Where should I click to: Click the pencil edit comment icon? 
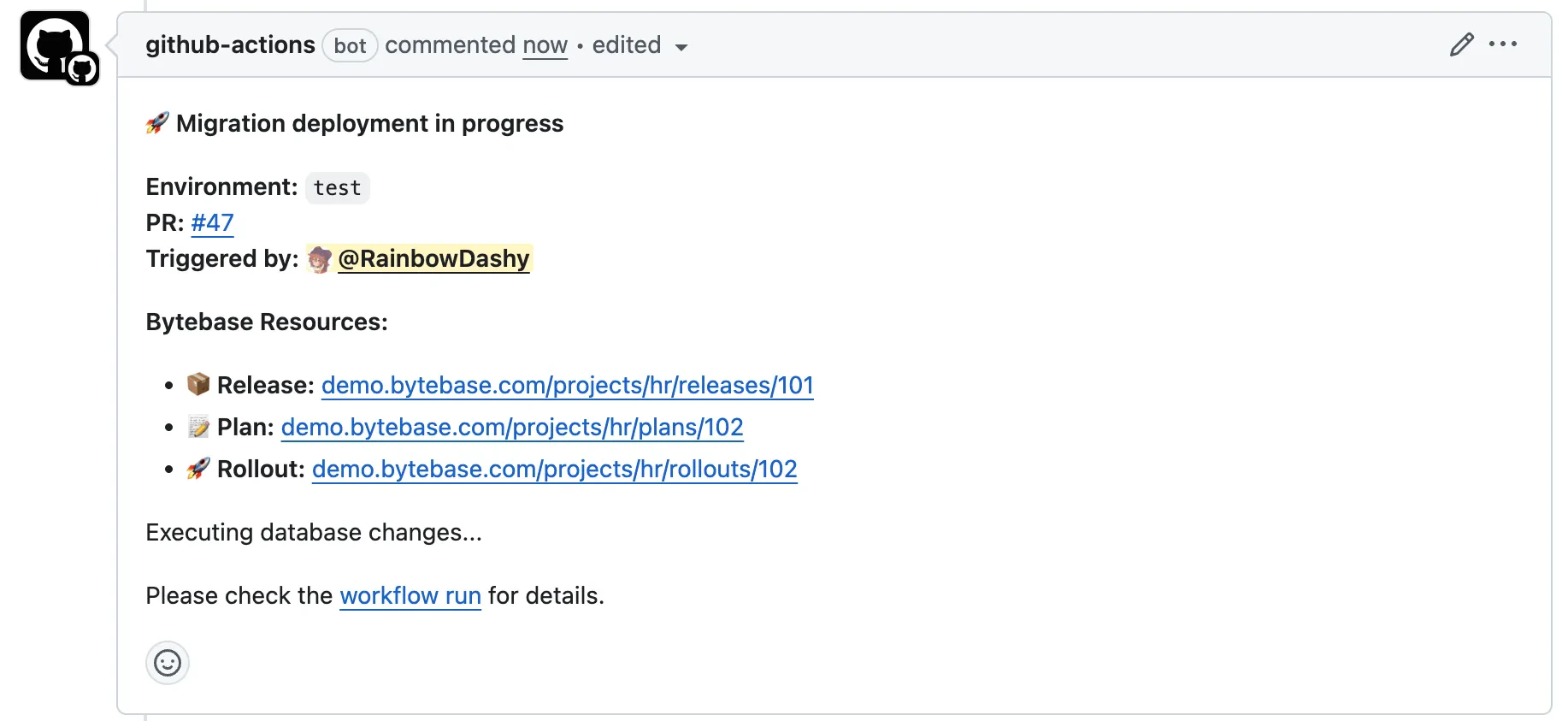pos(1462,44)
